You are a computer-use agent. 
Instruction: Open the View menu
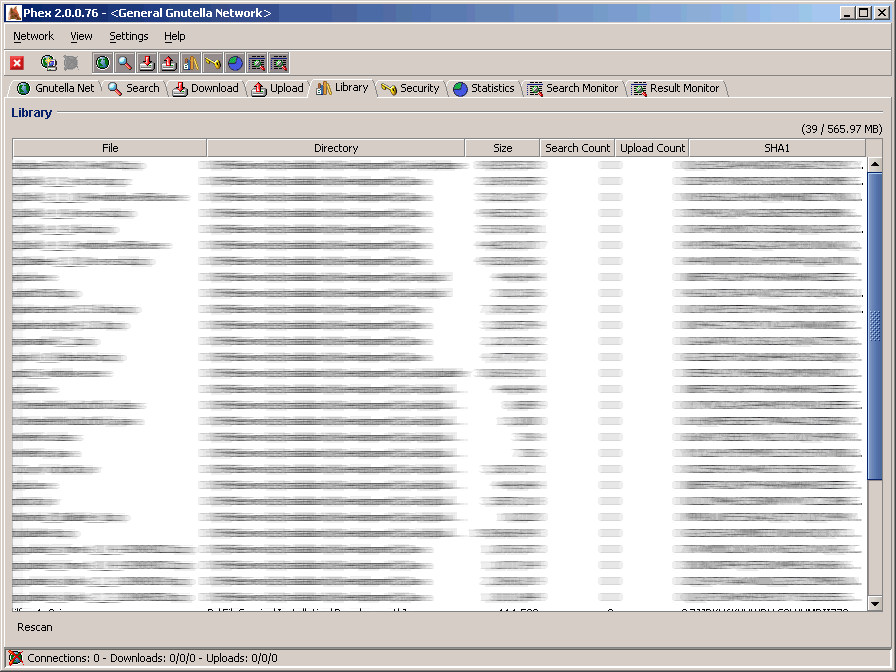tap(81, 36)
